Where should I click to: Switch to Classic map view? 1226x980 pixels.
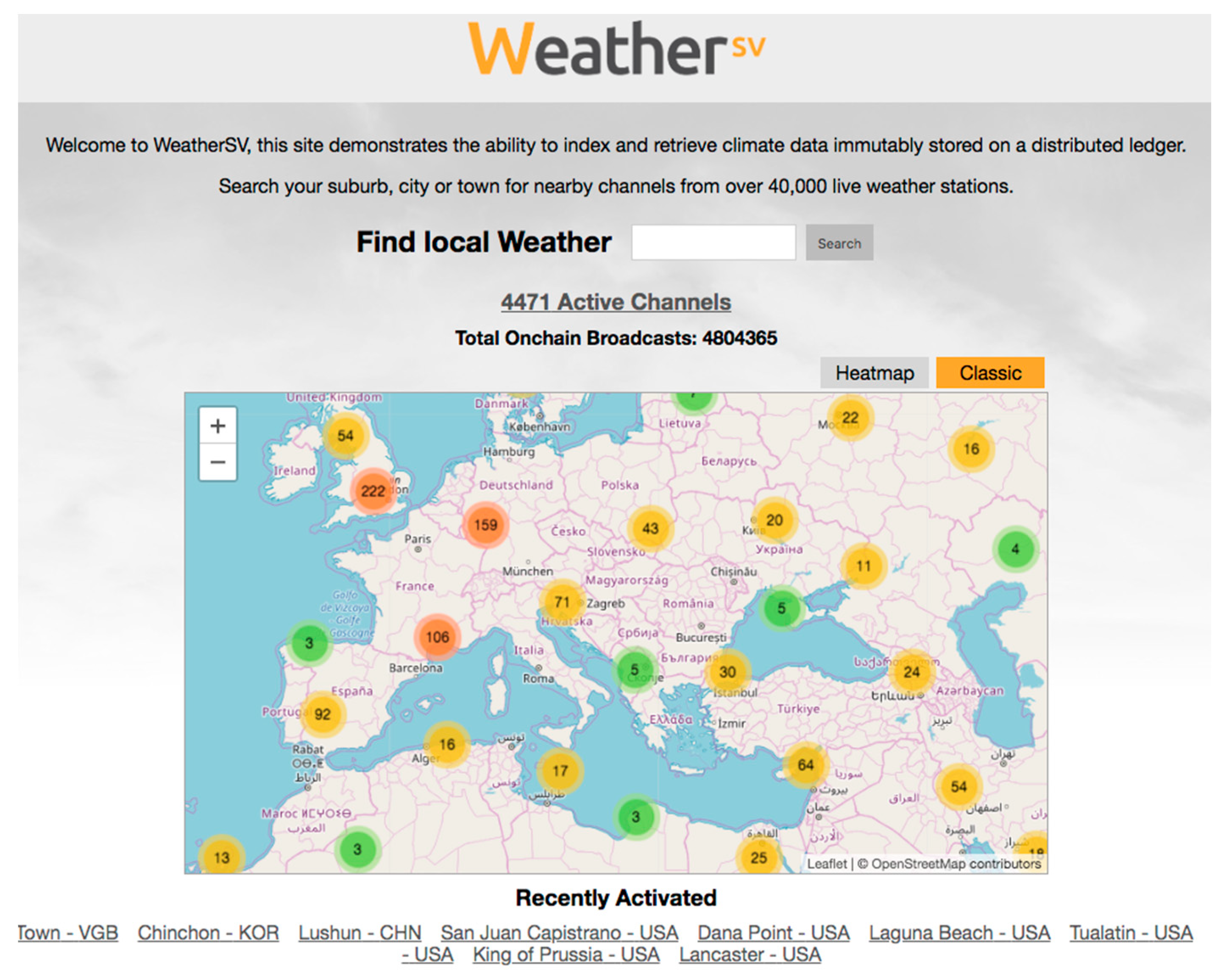pos(991,373)
